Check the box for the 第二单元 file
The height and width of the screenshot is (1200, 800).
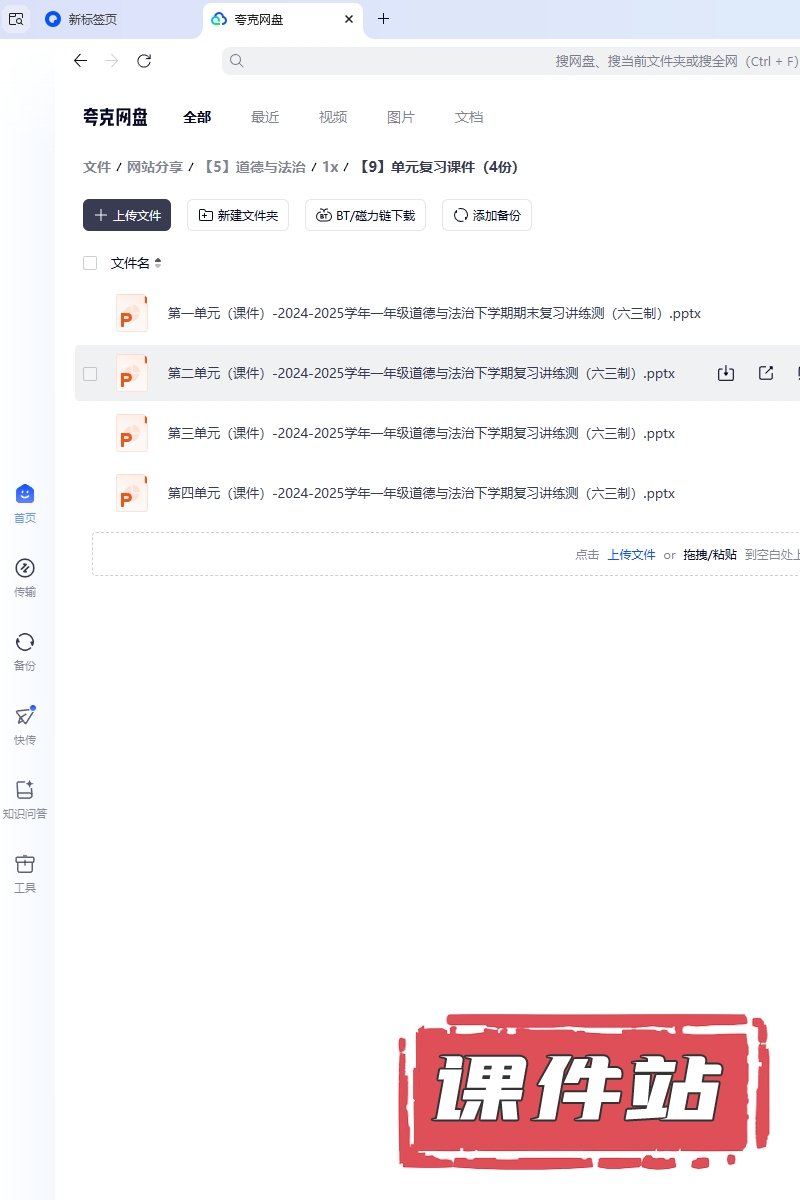click(x=90, y=374)
